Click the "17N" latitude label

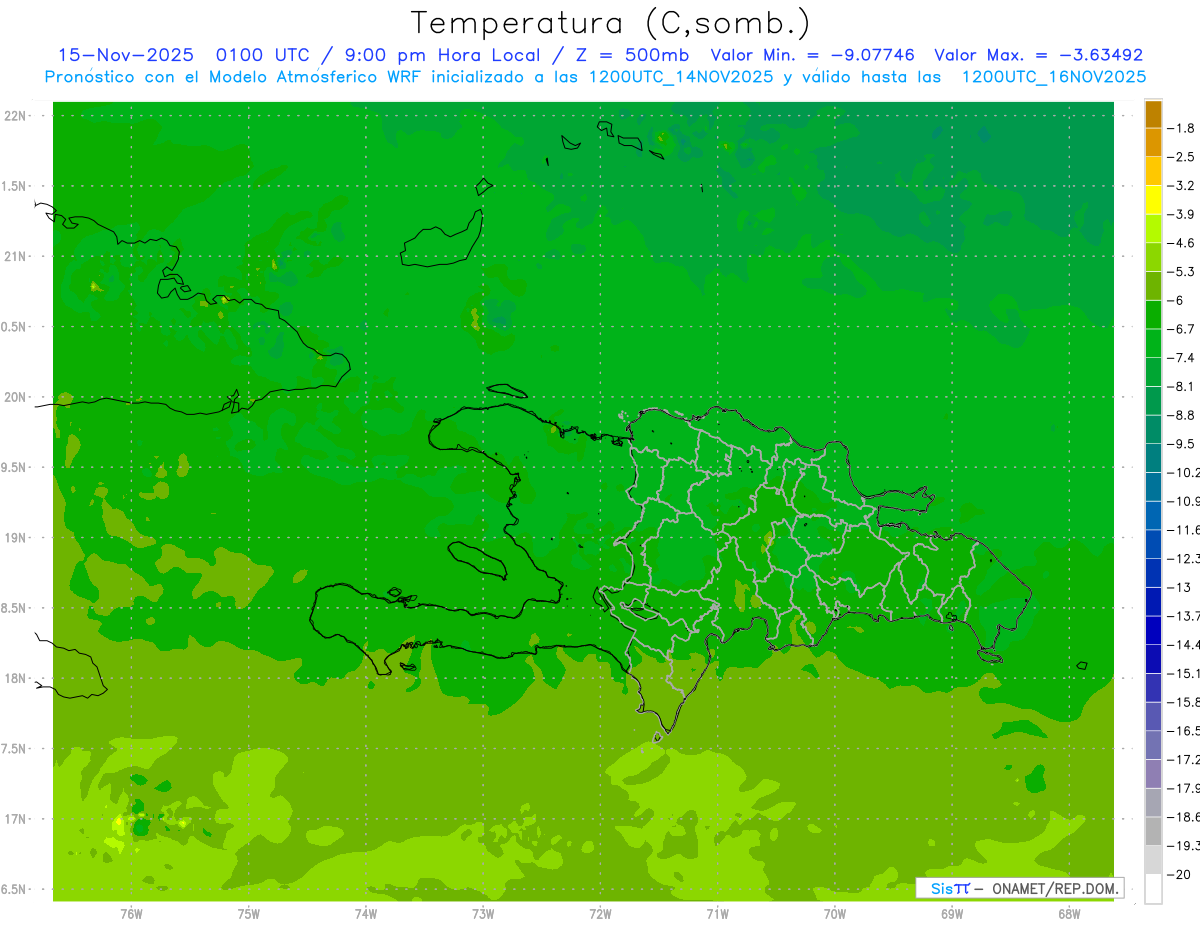click(x=15, y=819)
